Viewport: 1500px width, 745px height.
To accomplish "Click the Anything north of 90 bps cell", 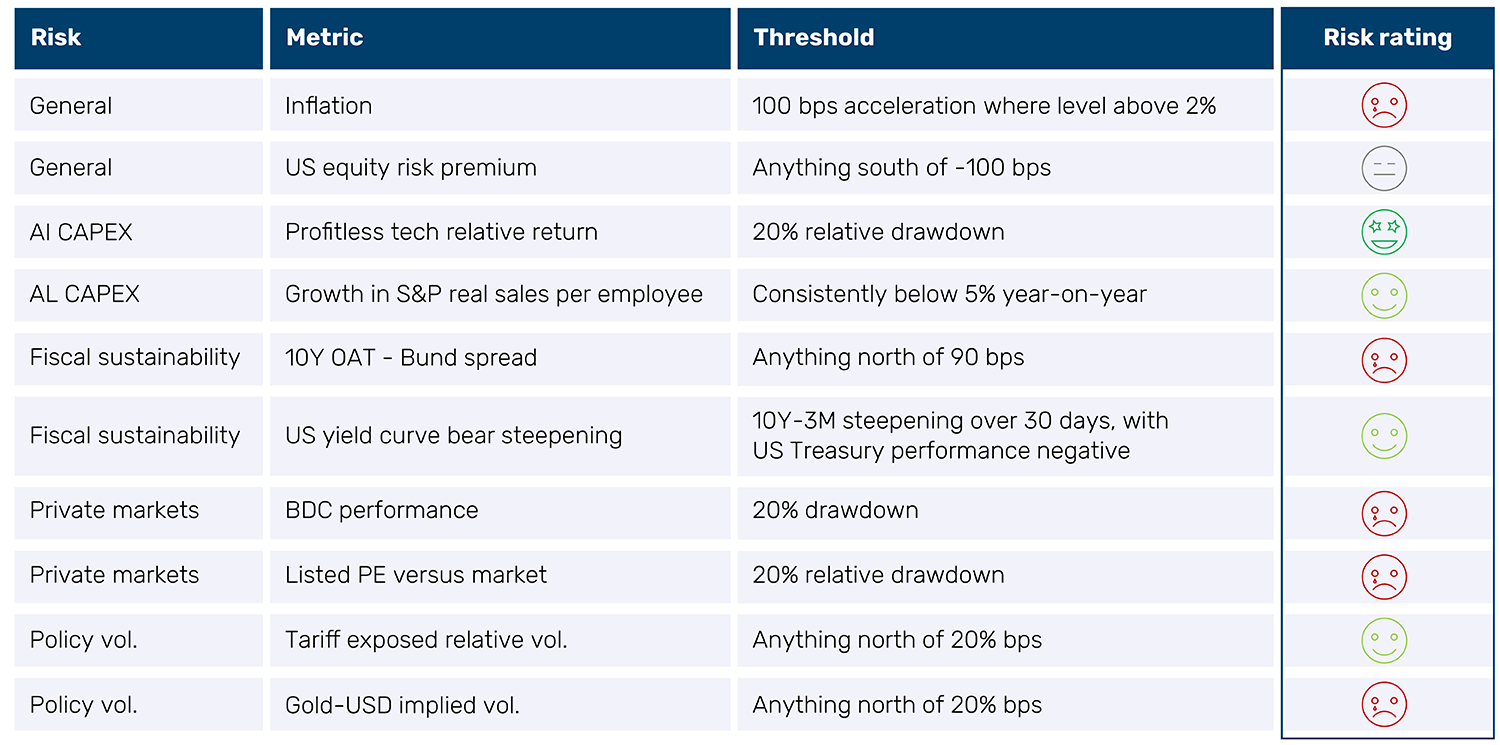I will [x=888, y=358].
